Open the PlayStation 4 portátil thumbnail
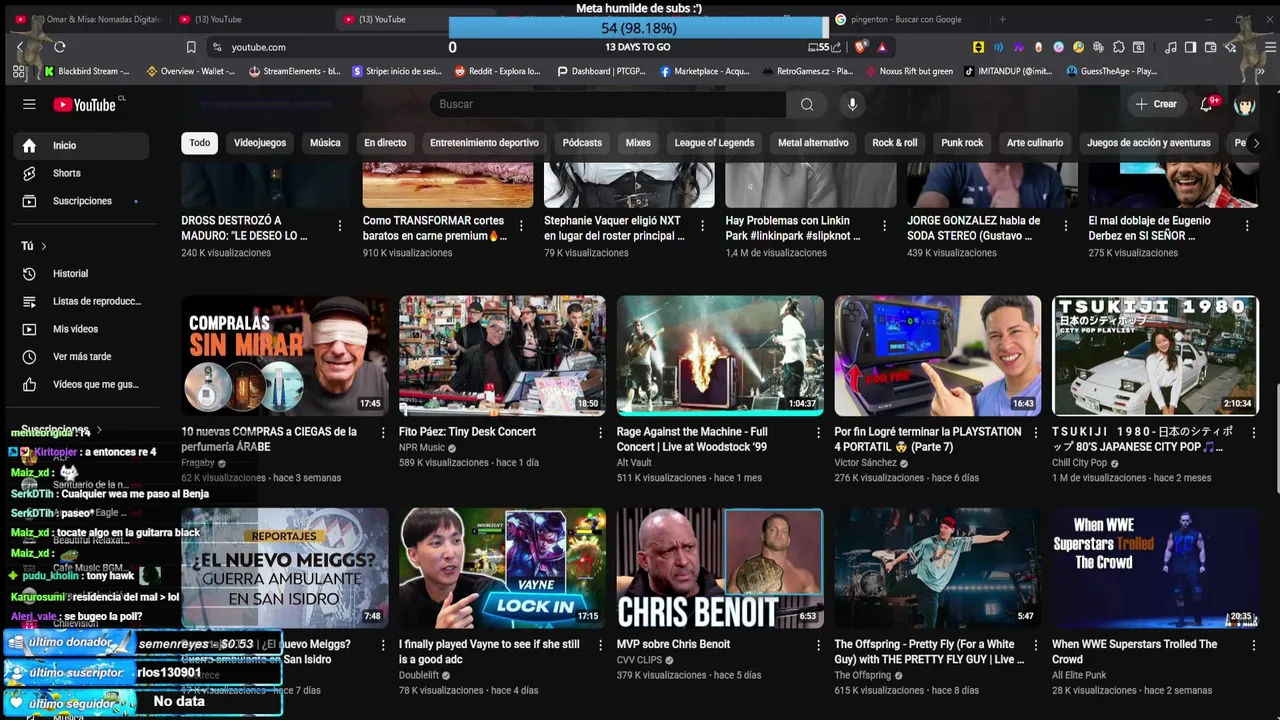This screenshot has height=720, width=1280. (938, 355)
